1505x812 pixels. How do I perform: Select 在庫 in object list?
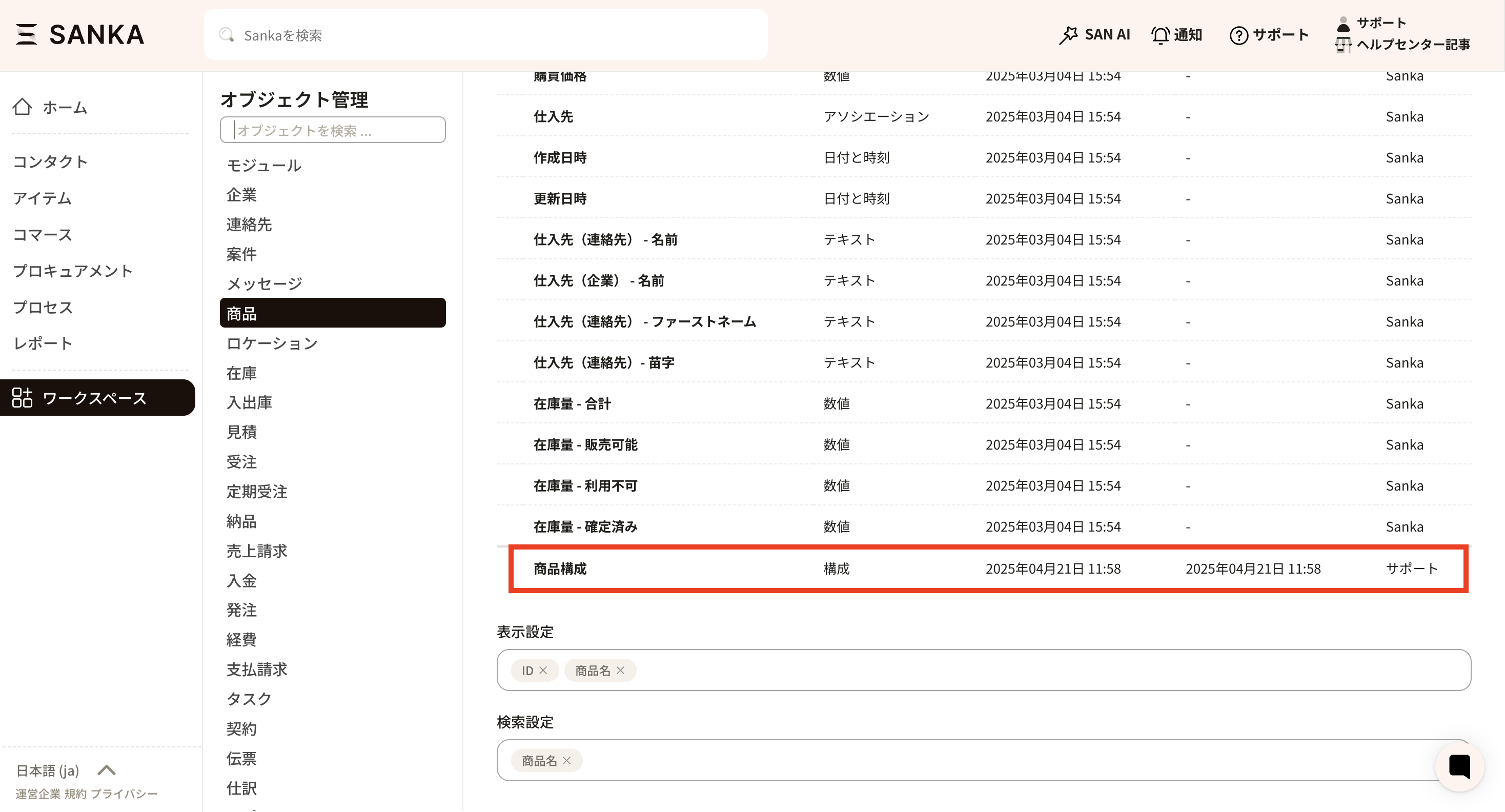click(241, 373)
